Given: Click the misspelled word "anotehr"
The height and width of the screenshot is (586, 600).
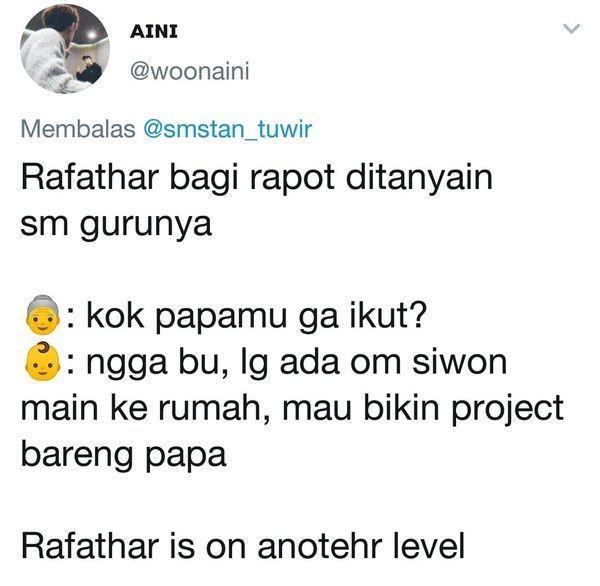Looking at the screenshot, I should [320, 547].
